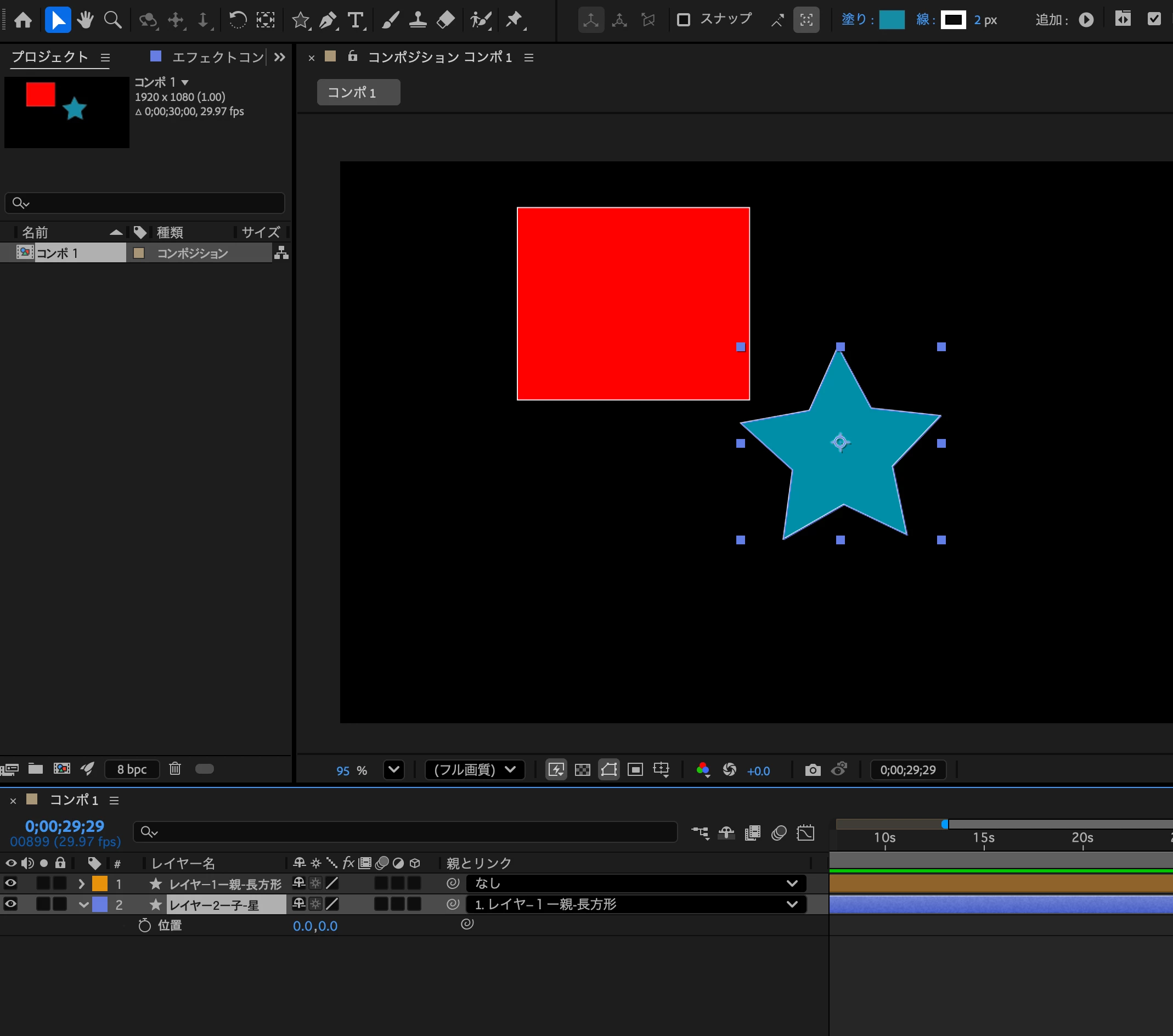Hide layer レイヤー1ー親-長方形 with eye icon

point(11,883)
